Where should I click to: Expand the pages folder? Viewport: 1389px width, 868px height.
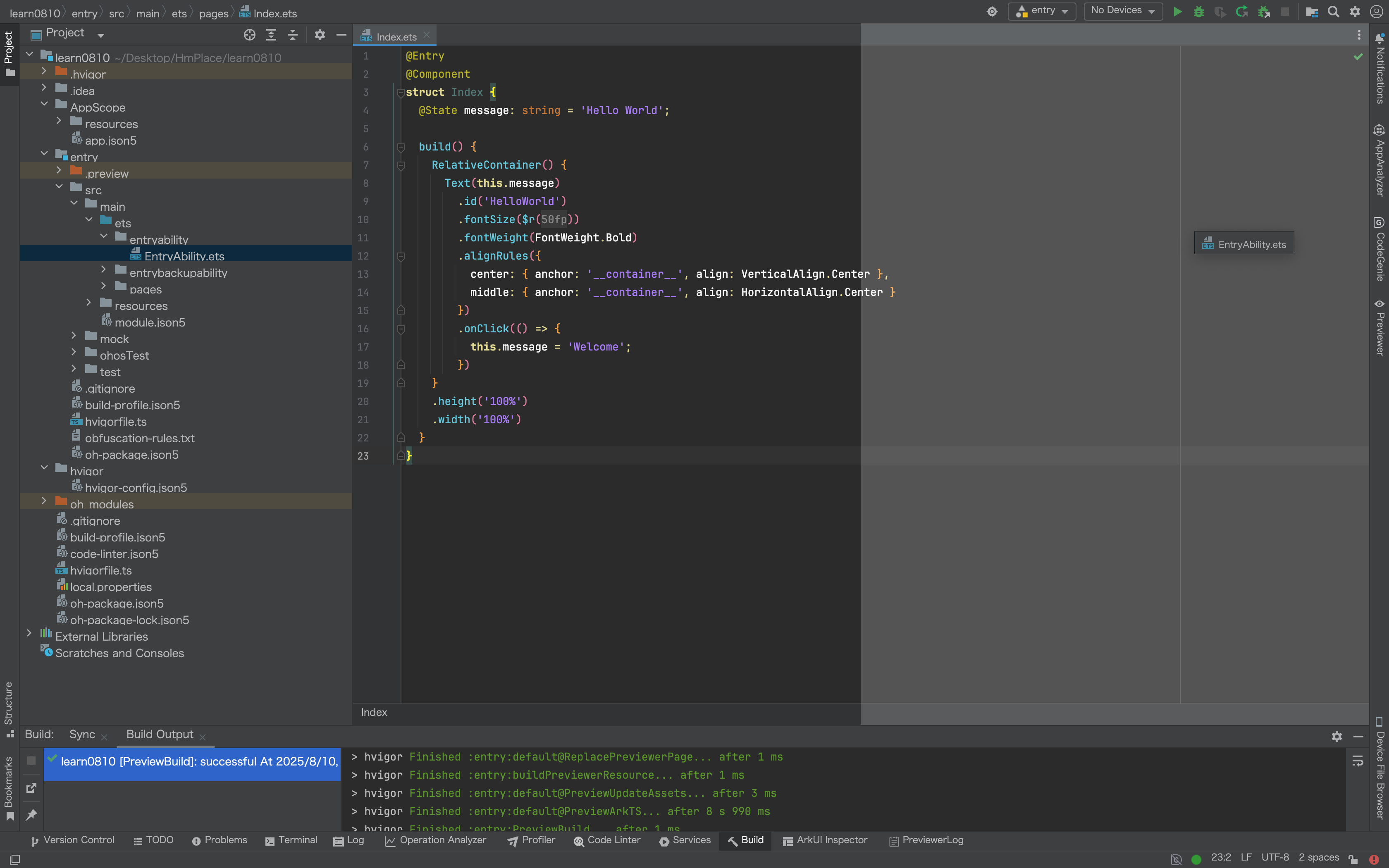103,285
